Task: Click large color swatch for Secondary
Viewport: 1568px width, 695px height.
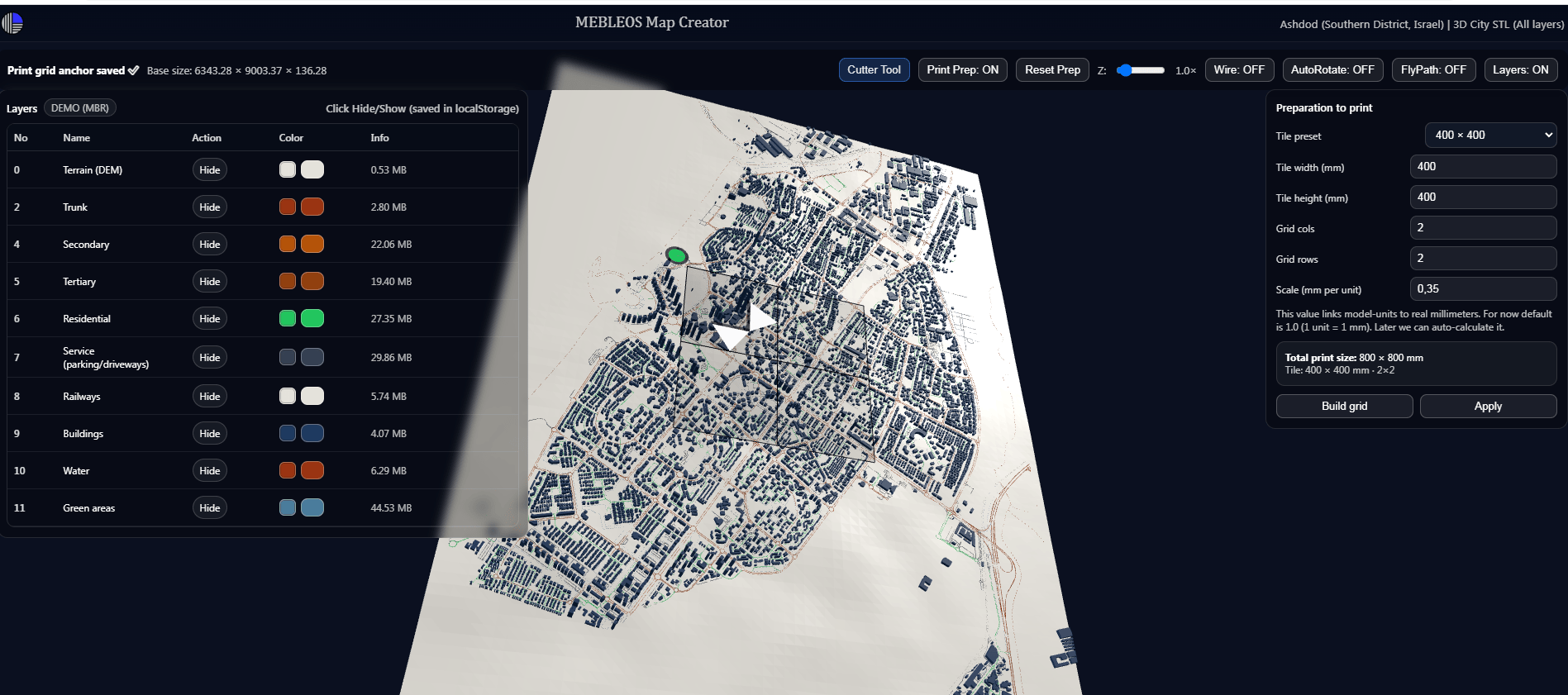Action: [x=312, y=244]
